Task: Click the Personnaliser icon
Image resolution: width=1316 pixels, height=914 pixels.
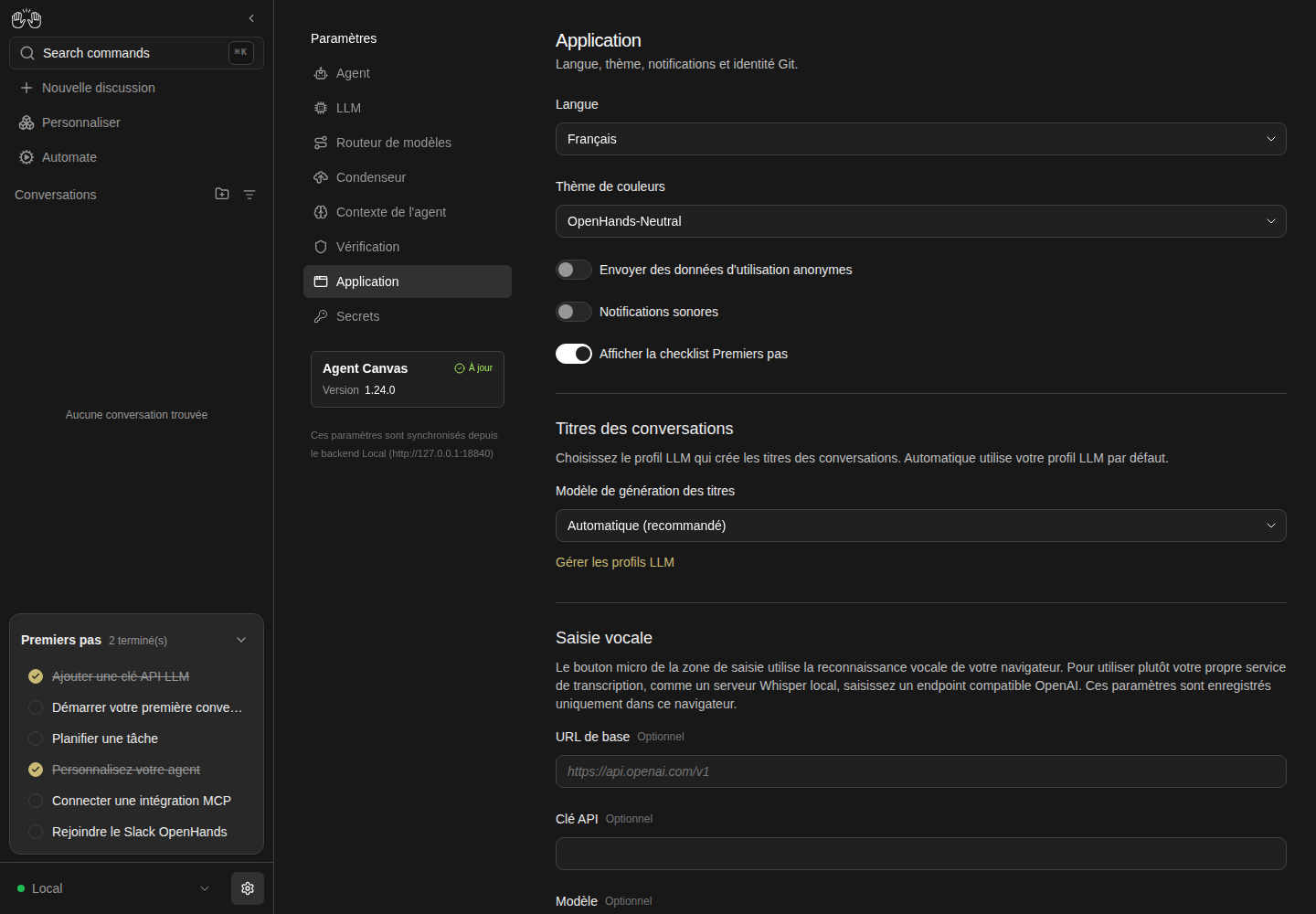Action: pyautogui.click(x=27, y=122)
